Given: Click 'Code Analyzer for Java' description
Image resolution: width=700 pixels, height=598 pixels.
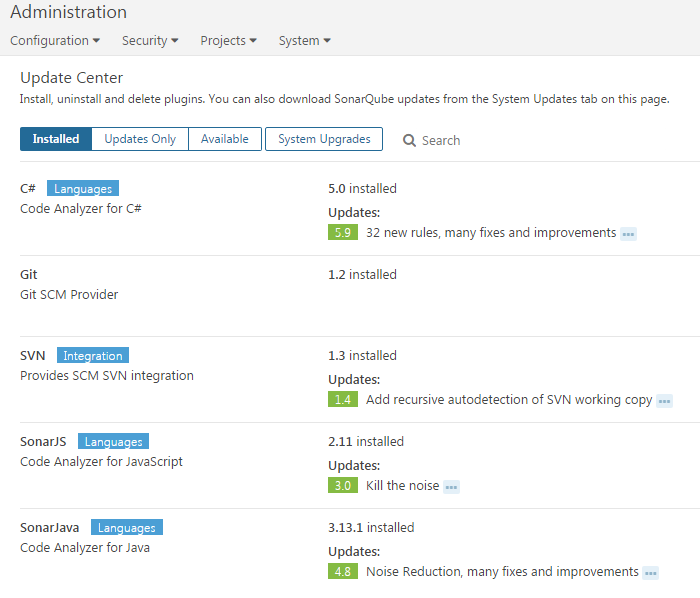Looking at the screenshot, I should pos(85,548).
